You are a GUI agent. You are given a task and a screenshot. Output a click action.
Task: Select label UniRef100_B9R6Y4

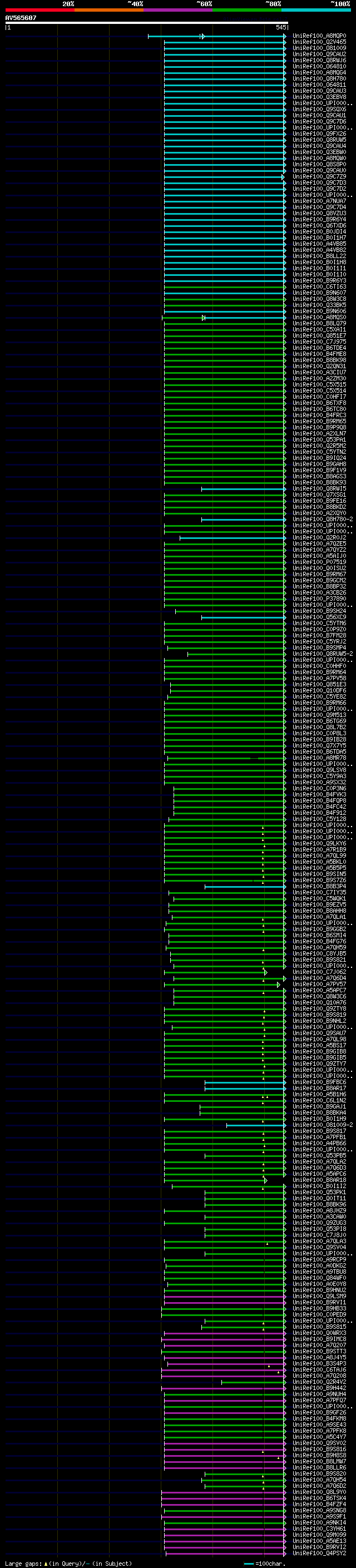click(x=319, y=219)
